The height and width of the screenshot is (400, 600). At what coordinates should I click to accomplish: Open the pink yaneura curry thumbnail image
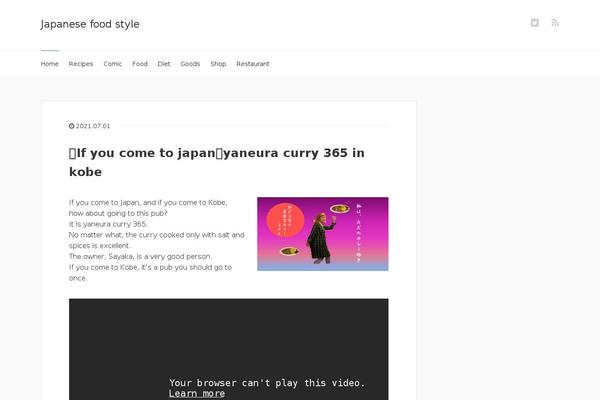coord(323,234)
